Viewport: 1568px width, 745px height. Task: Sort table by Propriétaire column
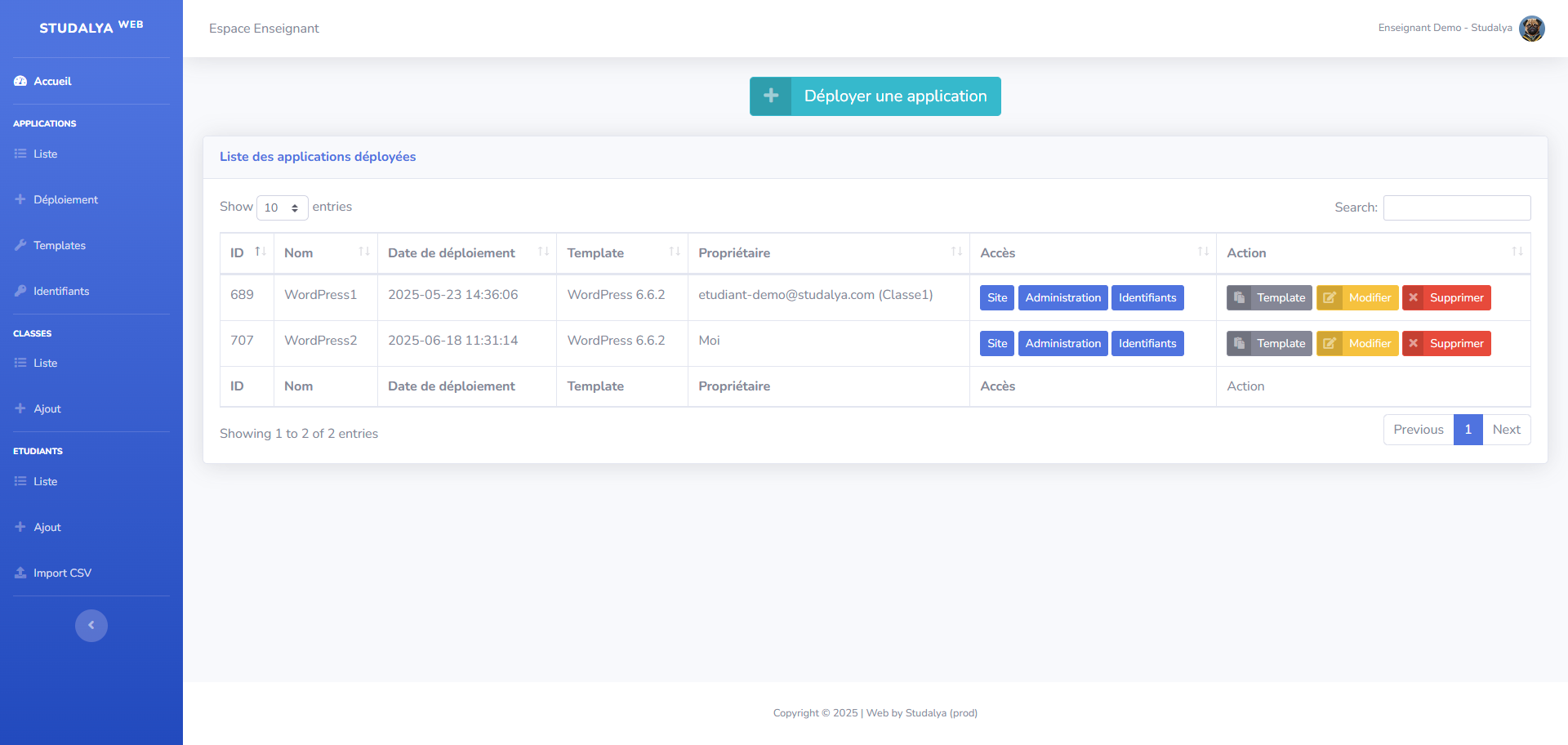[x=829, y=253]
